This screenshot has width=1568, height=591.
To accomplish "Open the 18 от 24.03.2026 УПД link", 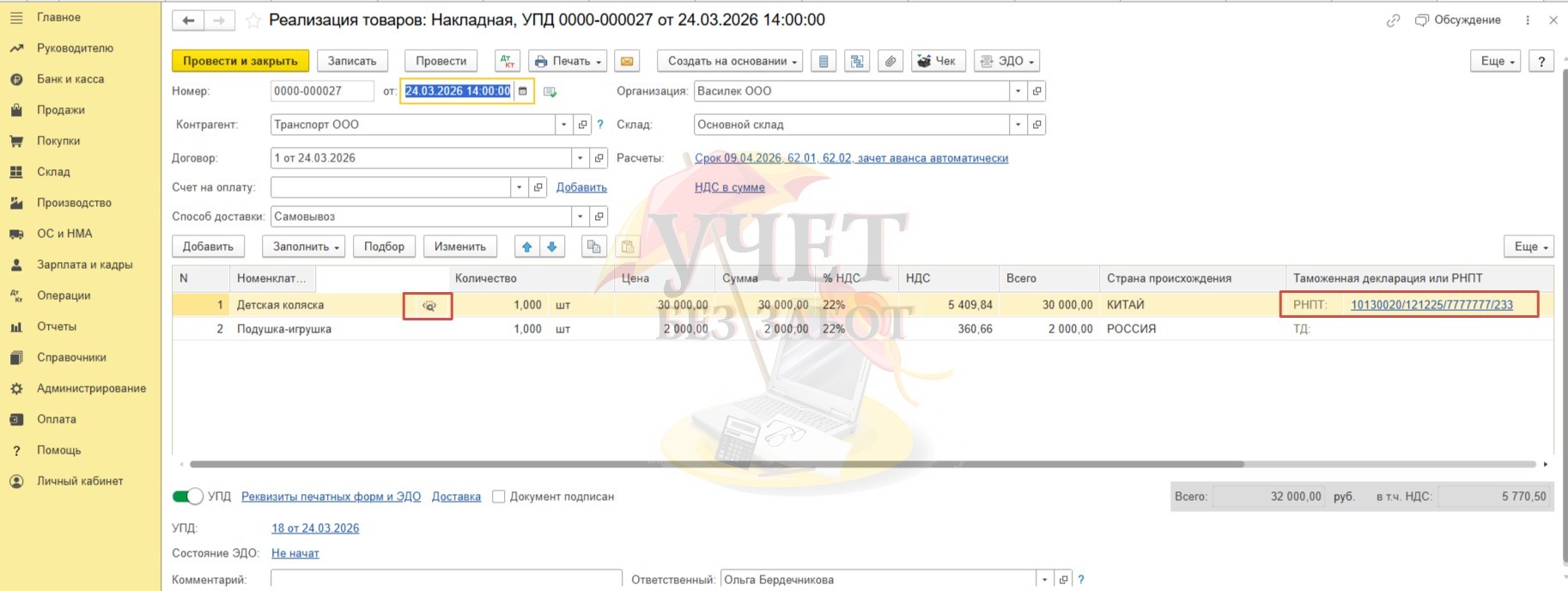I will point(315,528).
